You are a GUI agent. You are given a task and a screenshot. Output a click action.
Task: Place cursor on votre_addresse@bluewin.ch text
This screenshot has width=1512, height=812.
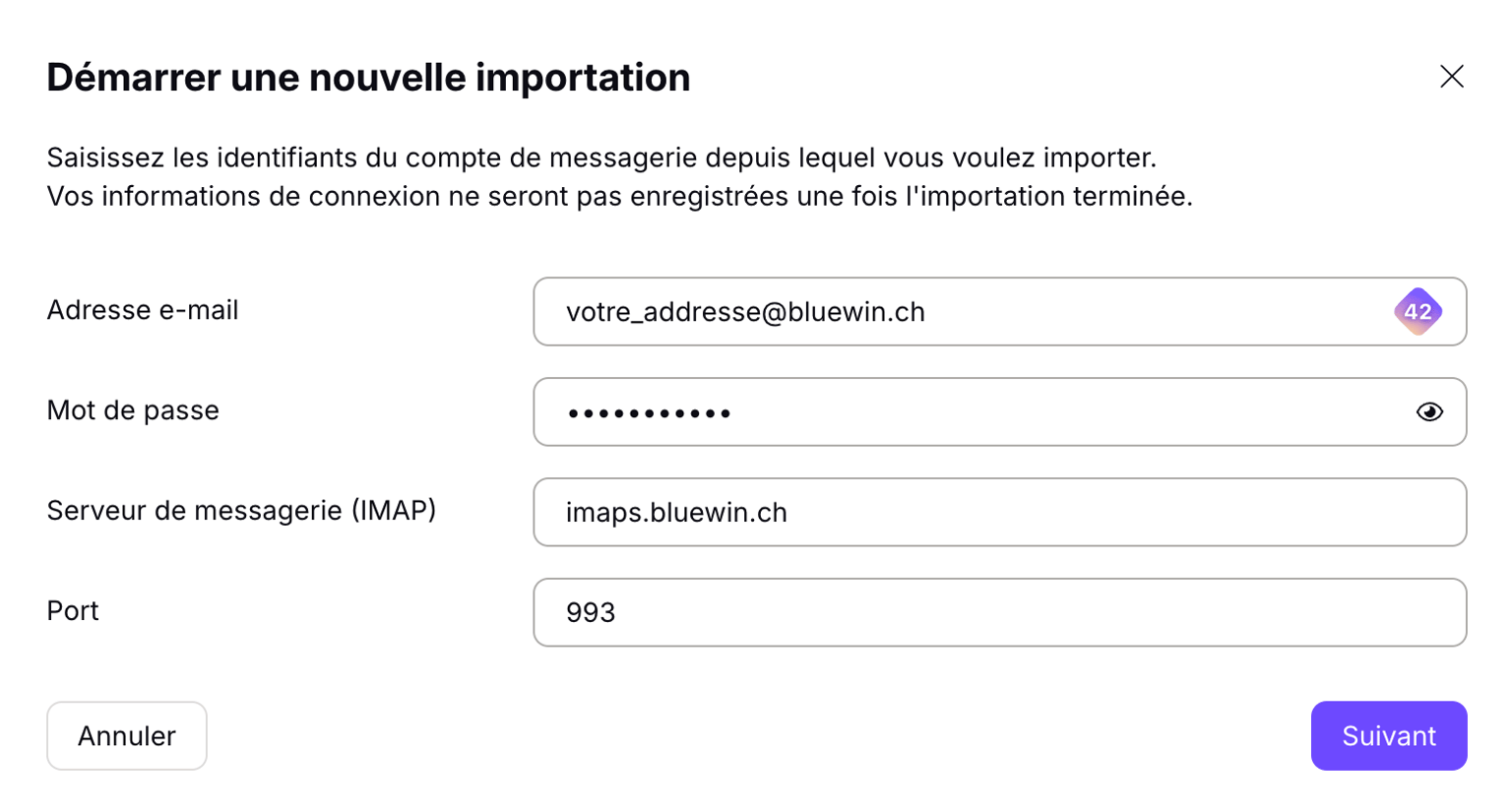[x=745, y=313]
